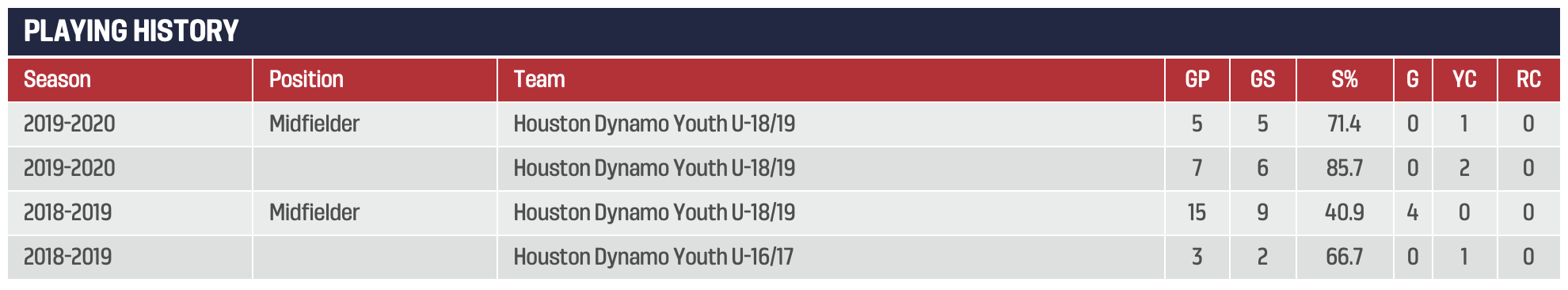Viewport: 1568px width, 290px height.
Task: Click the Playing History title bar
Action: tap(784, 32)
